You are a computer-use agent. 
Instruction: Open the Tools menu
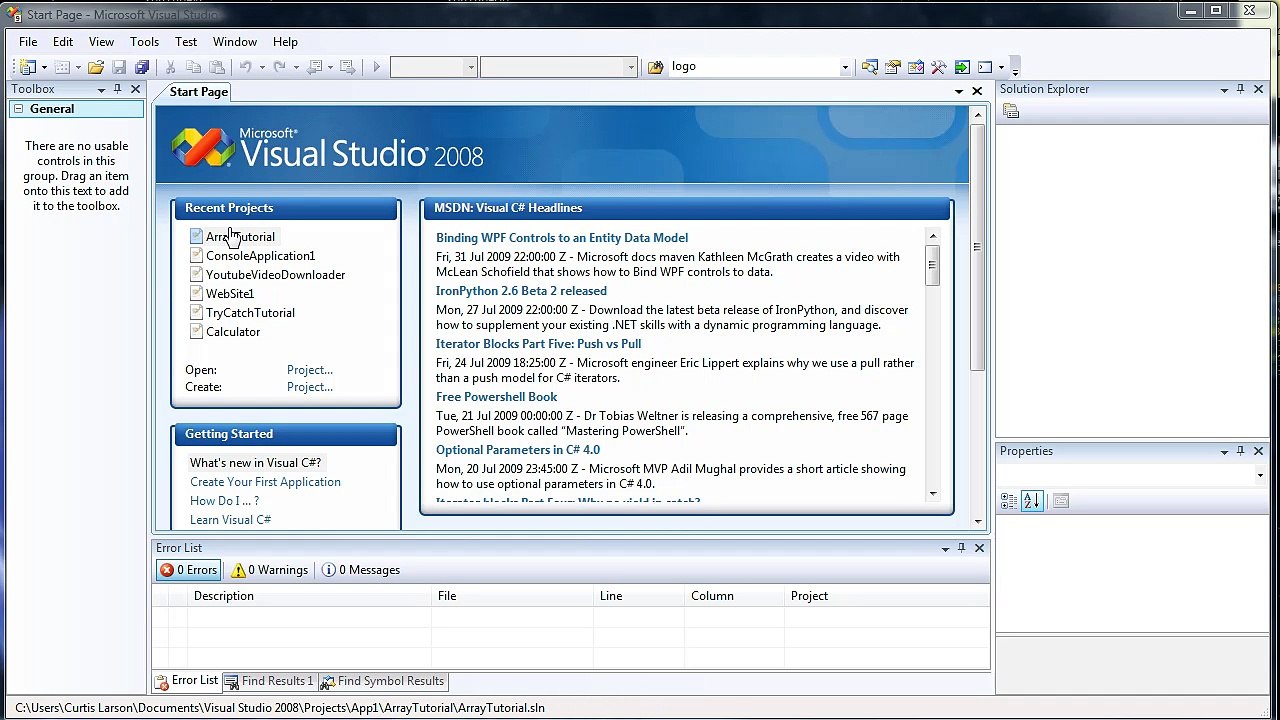point(144,42)
